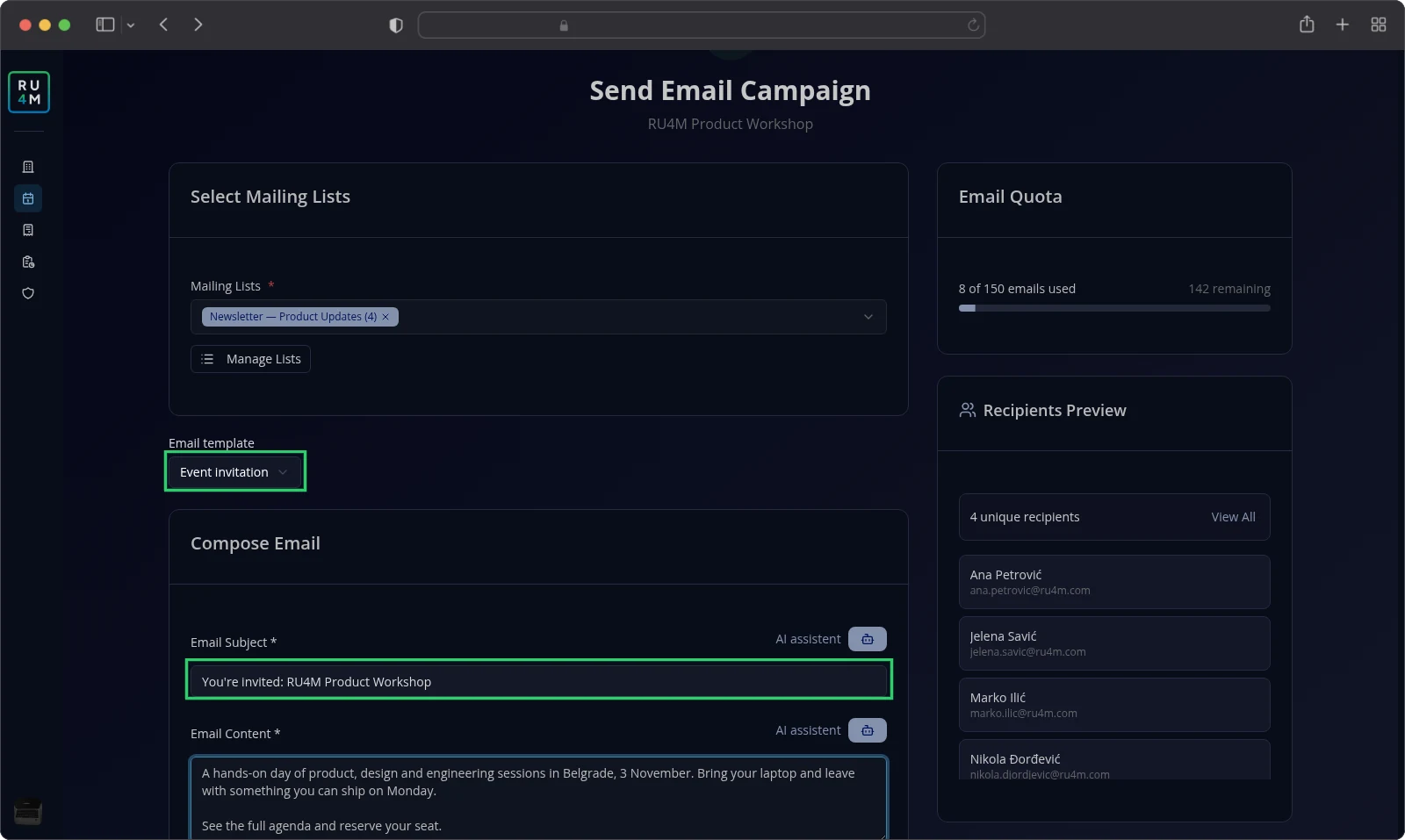Expand the Mailing Lists dropdown chevron

[868, 317]
